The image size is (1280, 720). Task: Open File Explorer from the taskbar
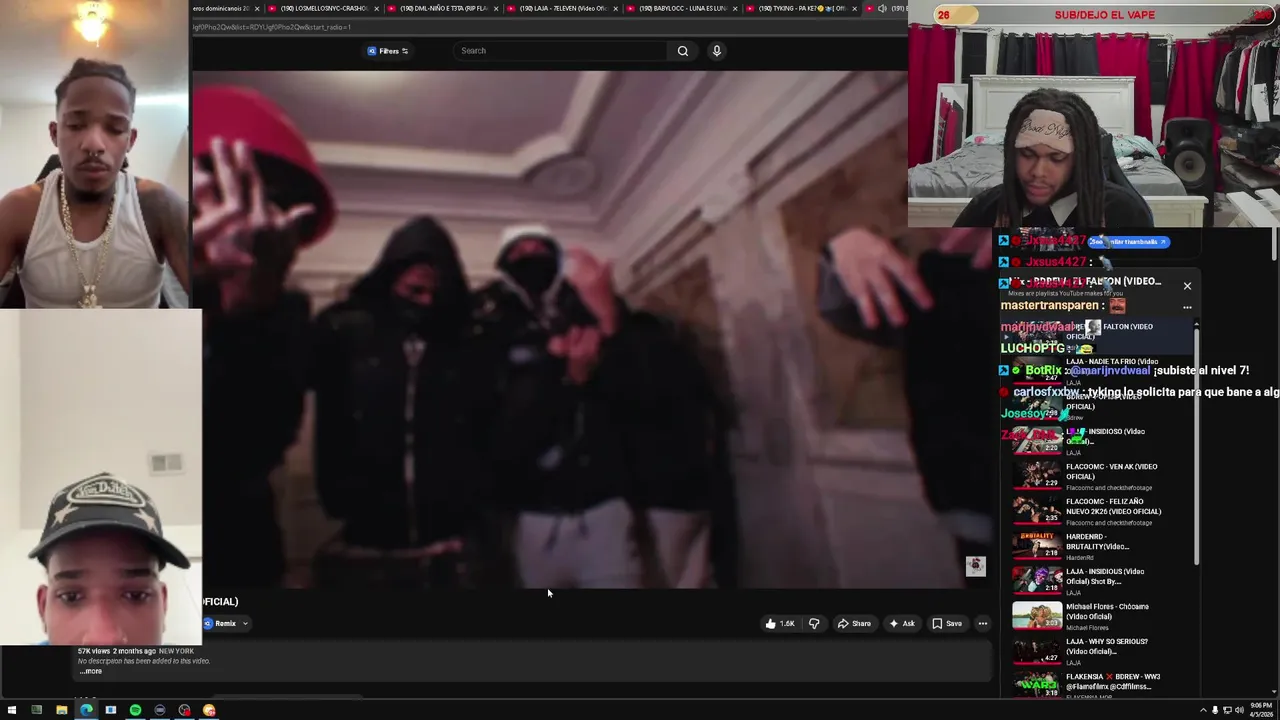(61, 710)
